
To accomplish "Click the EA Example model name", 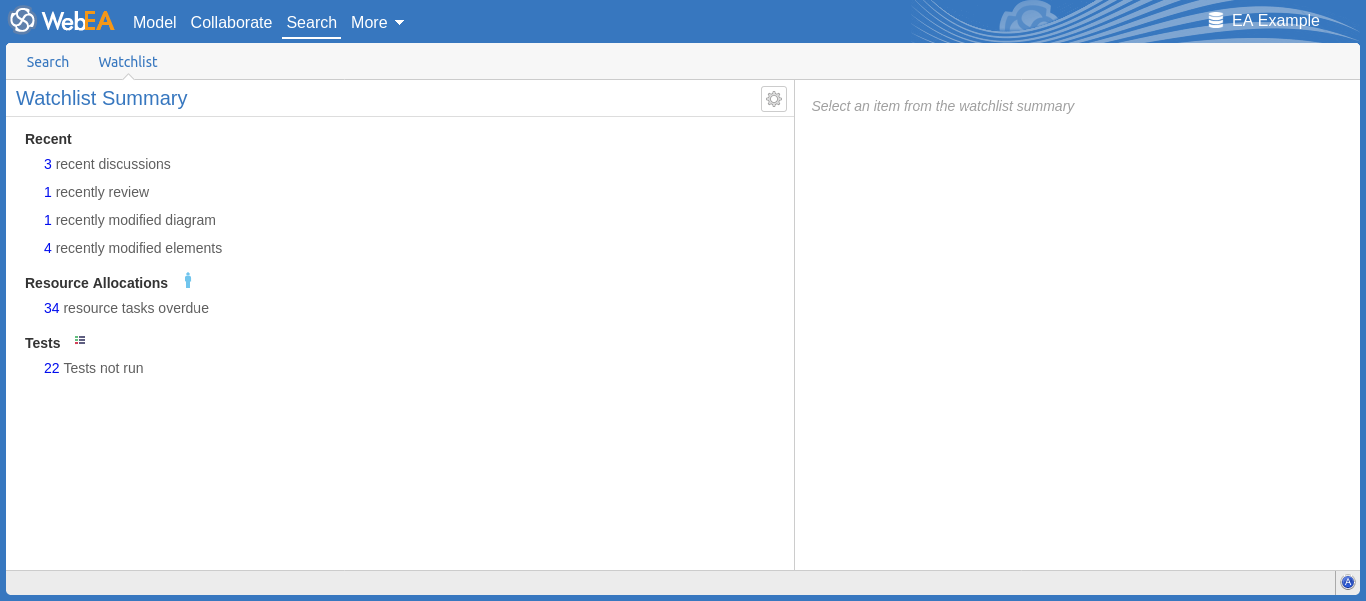I will (1275, 20).
